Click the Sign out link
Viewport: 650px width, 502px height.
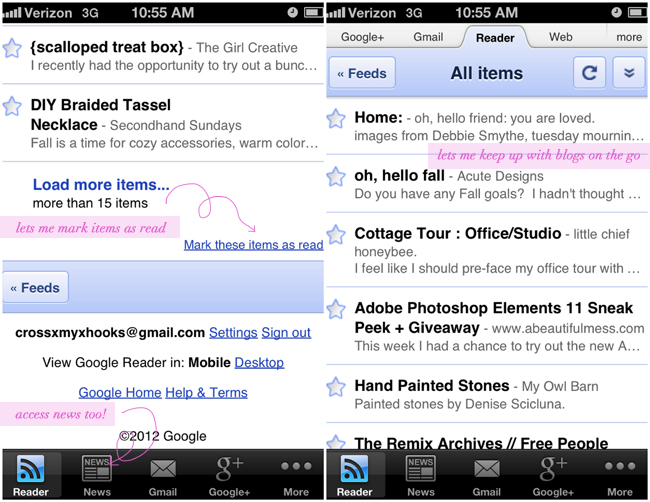[286, 332]
